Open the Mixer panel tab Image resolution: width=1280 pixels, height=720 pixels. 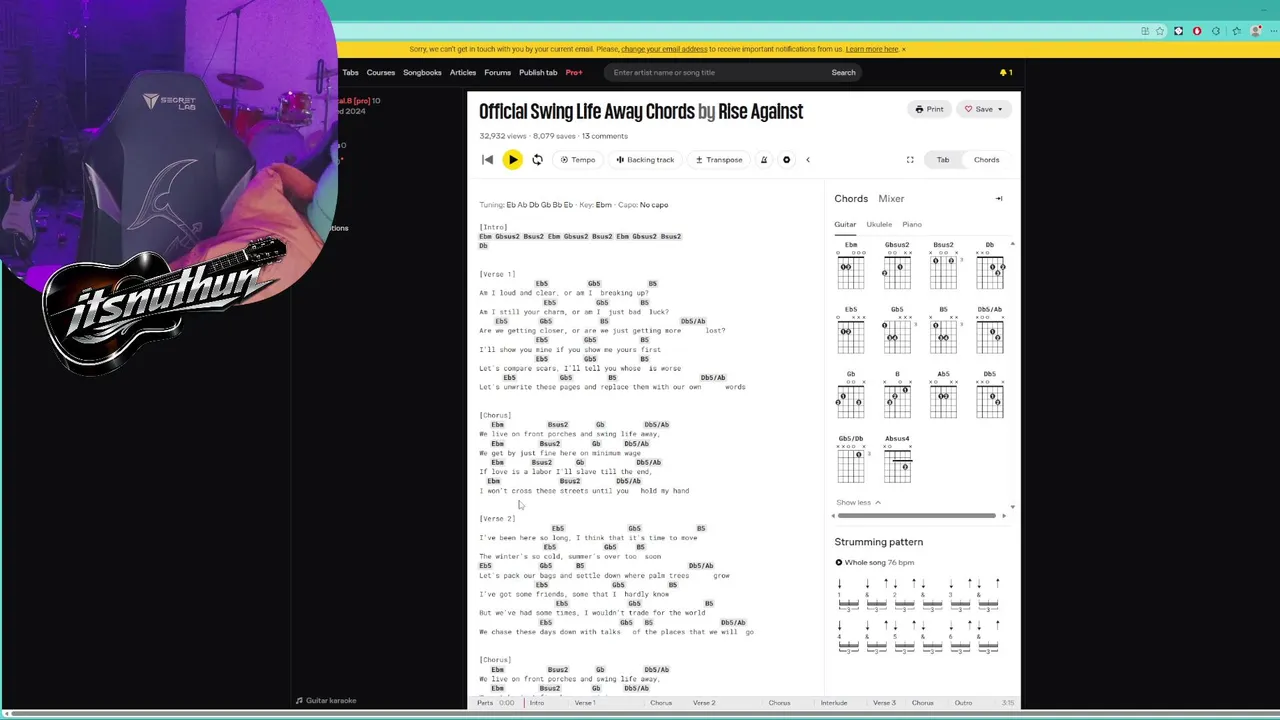point(891,199)
